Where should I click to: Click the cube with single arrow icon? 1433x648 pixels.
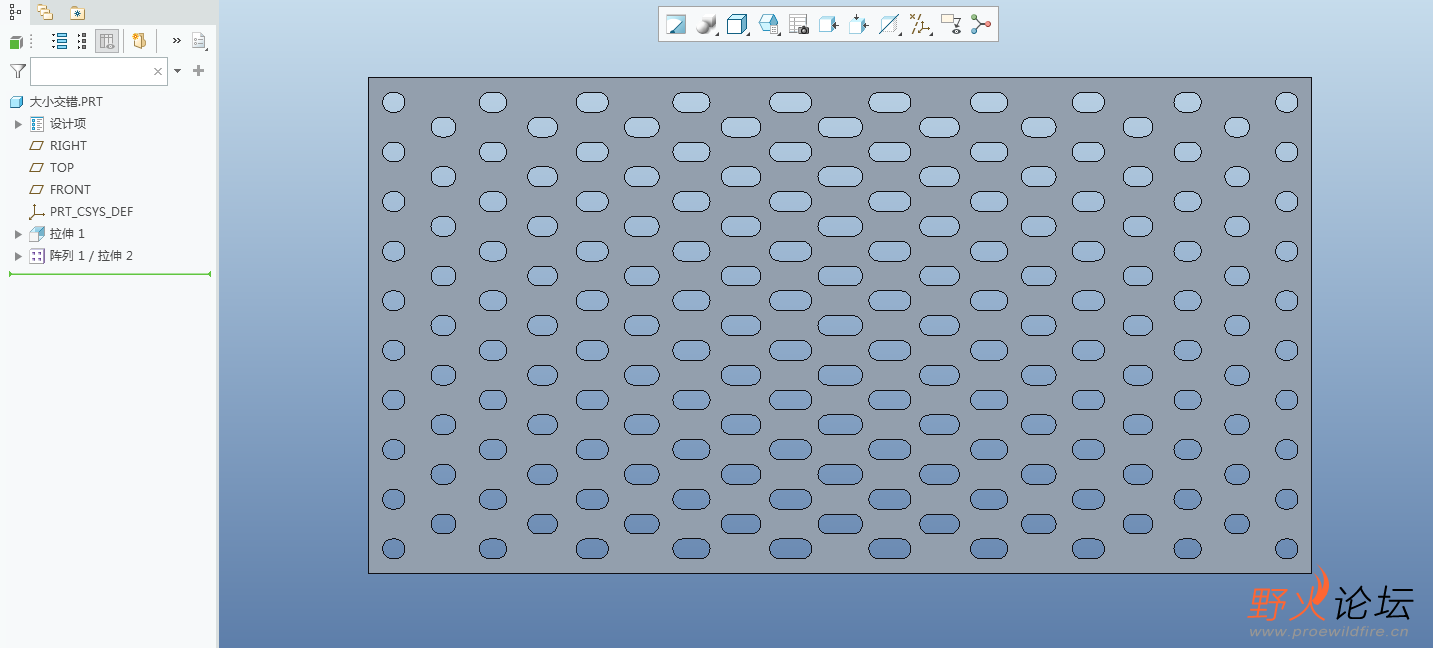tap(828, 25)
